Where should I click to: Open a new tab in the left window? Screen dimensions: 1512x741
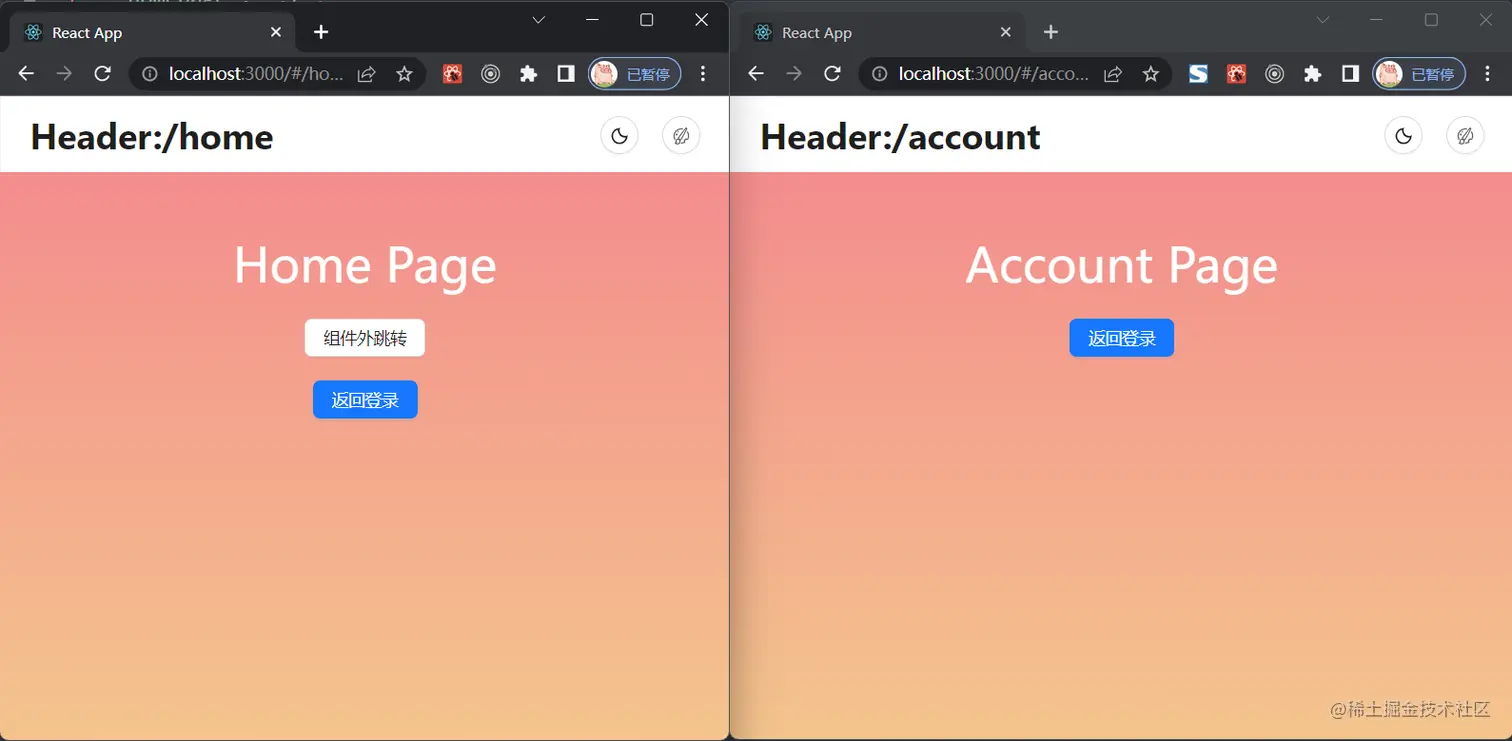(321, 33)
